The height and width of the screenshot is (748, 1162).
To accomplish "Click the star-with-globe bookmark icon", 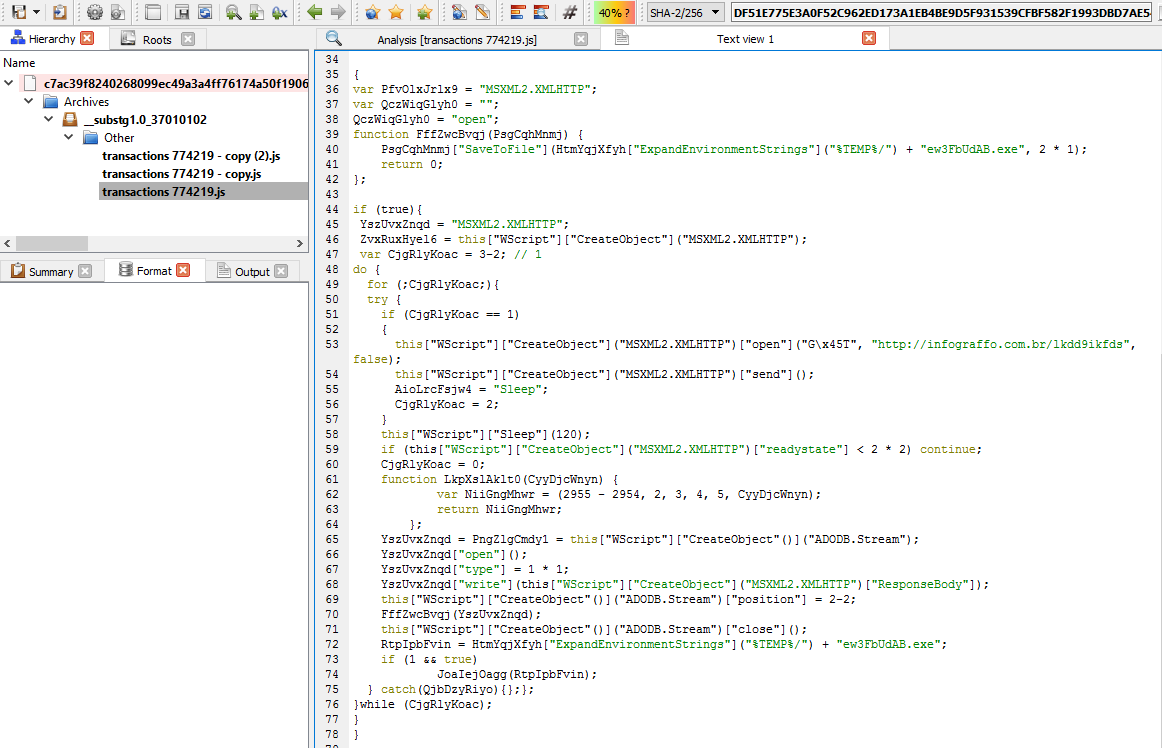I will click(373, 12).
